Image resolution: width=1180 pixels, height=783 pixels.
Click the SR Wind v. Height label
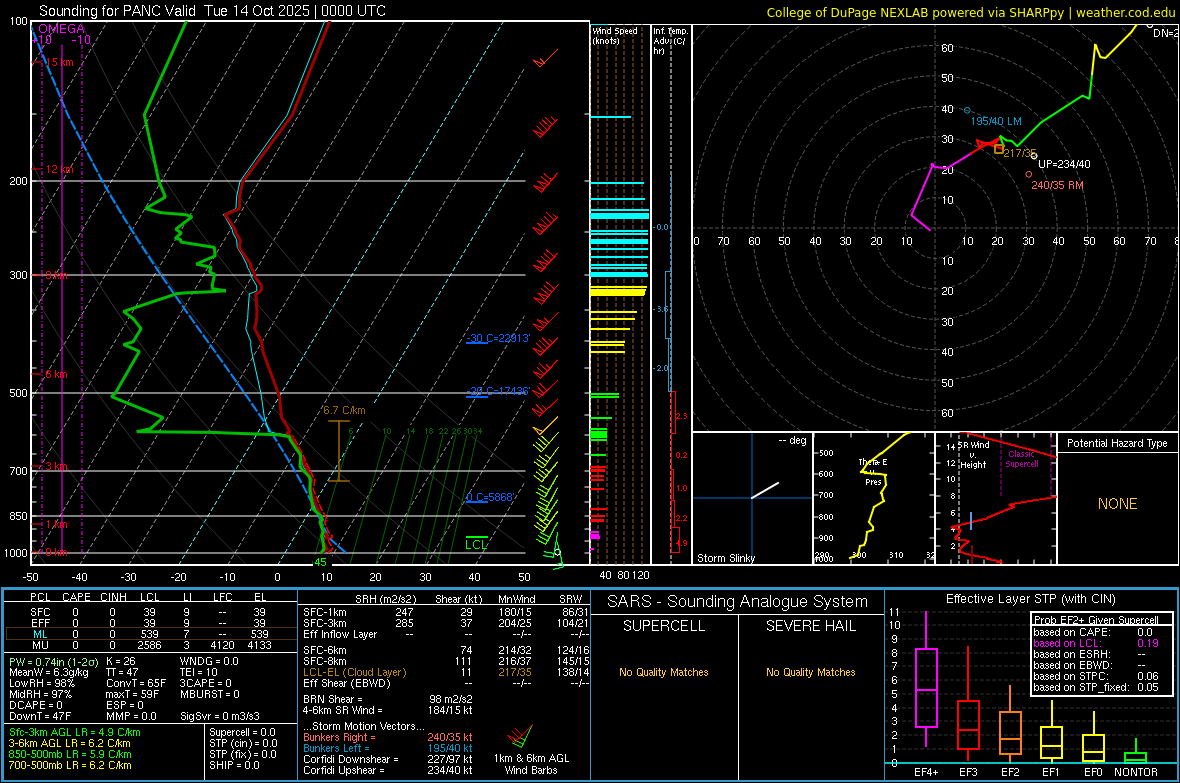tap(974, 455)
